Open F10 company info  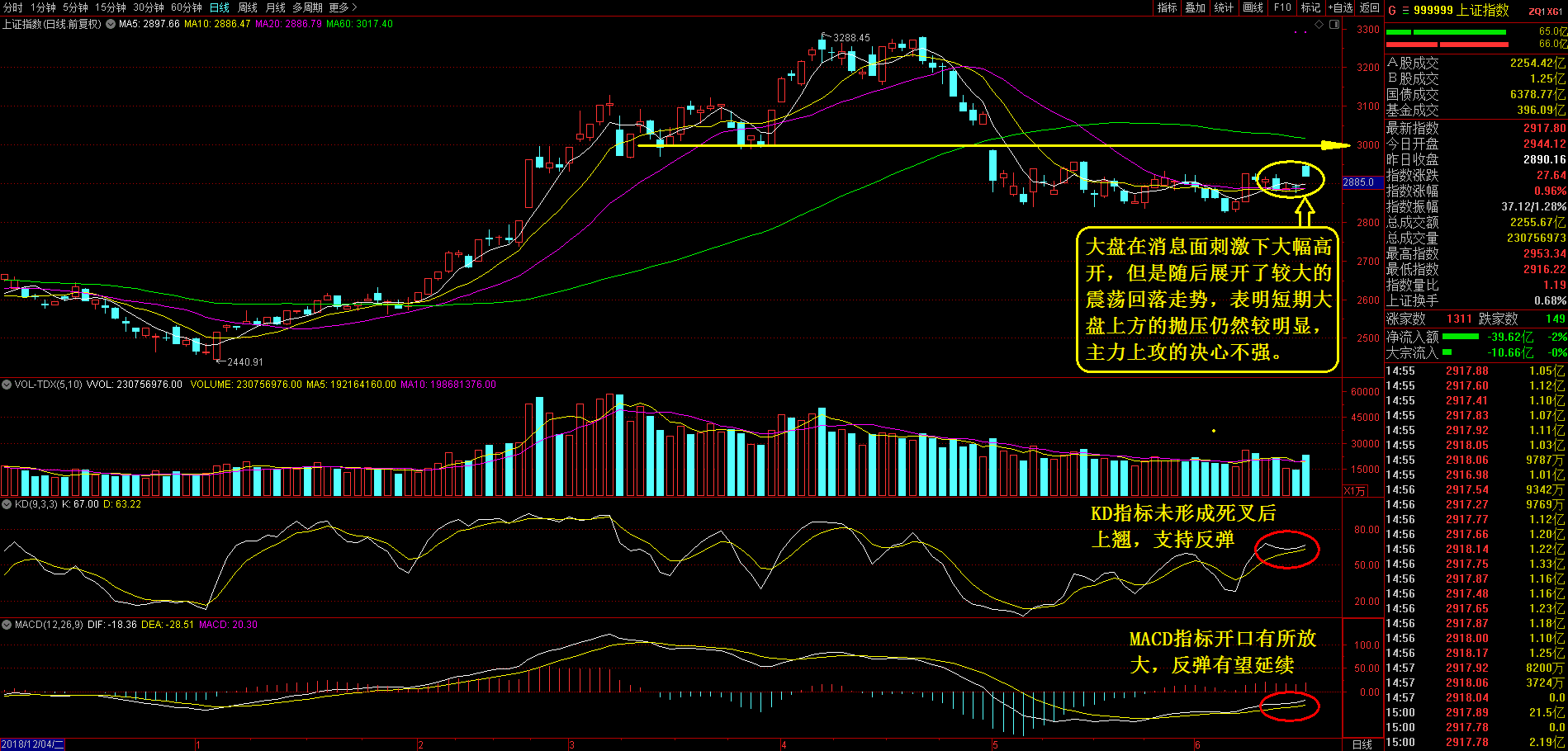click(1282, 7)
